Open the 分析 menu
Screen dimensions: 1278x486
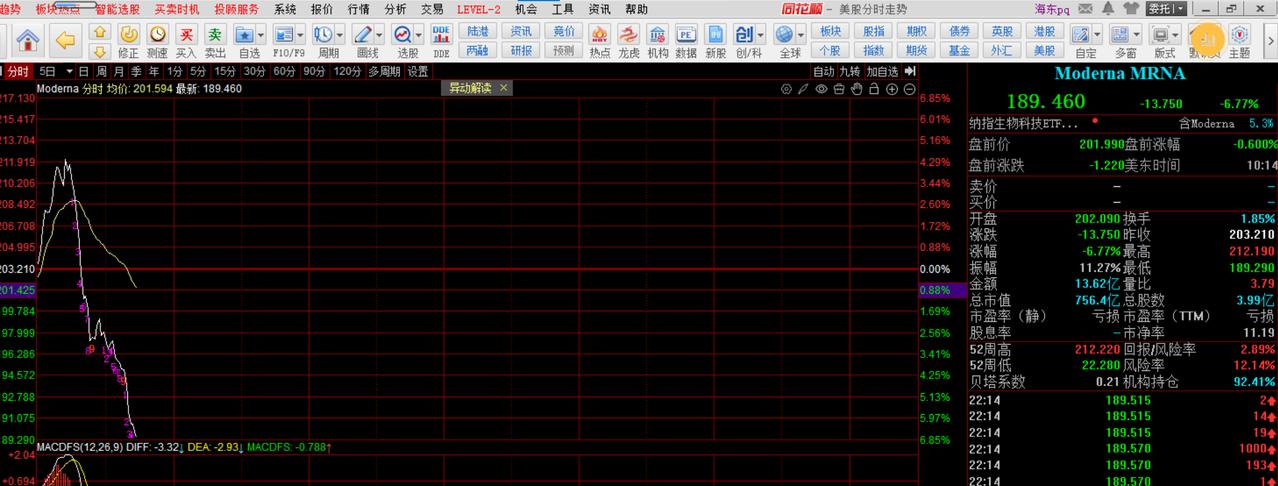pos(395,9)
